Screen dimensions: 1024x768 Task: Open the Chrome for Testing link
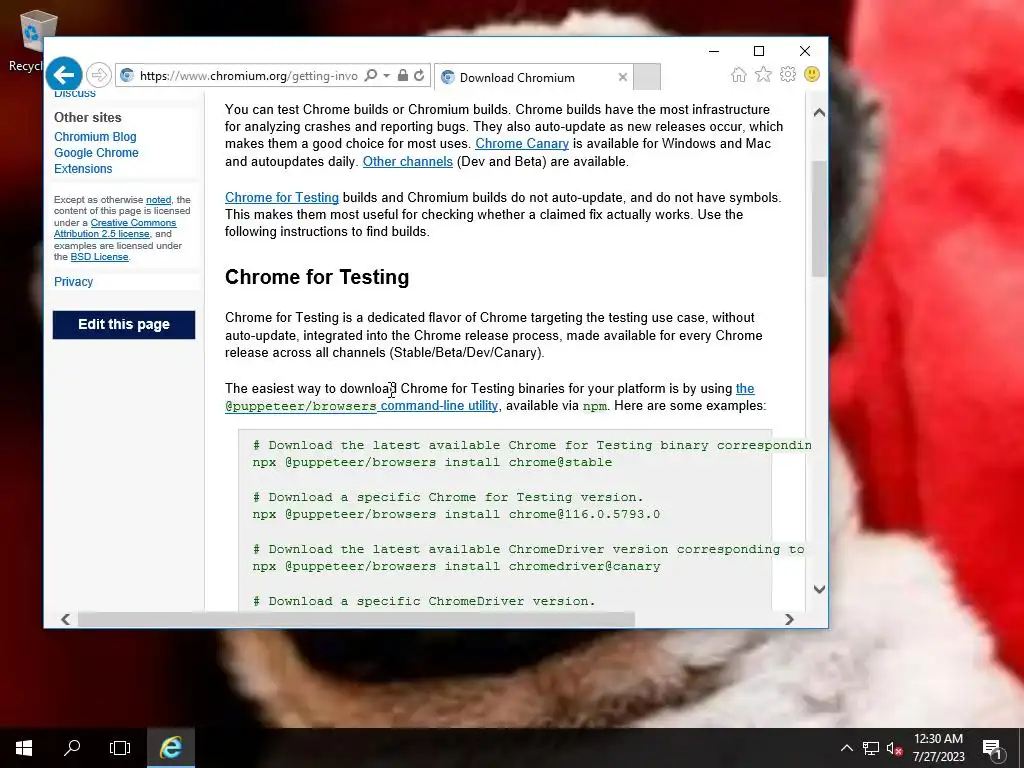click(x=282, y=197)
